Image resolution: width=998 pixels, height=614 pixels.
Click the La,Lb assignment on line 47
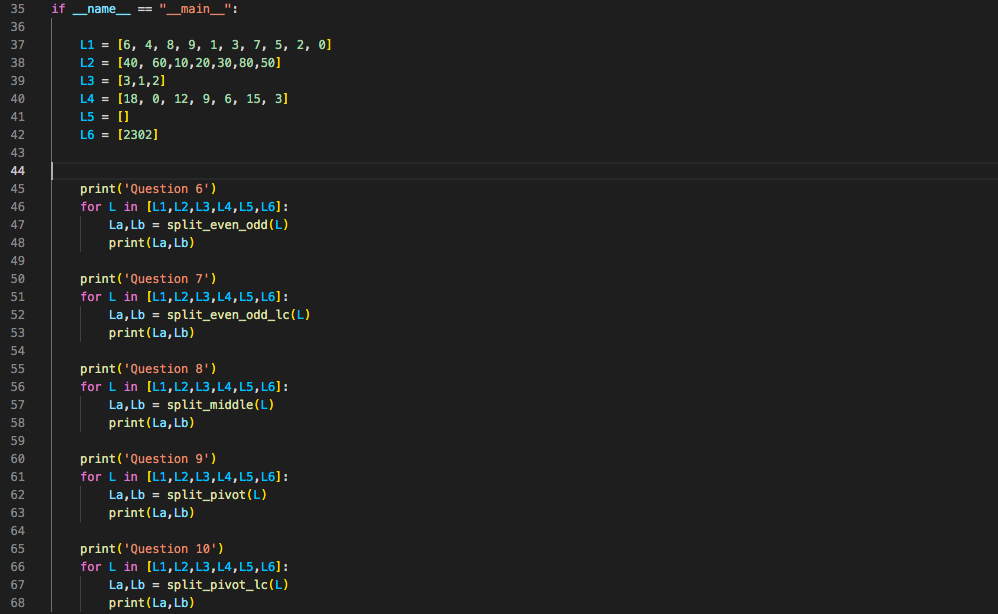pyautogui.click(x=126, y=224)
